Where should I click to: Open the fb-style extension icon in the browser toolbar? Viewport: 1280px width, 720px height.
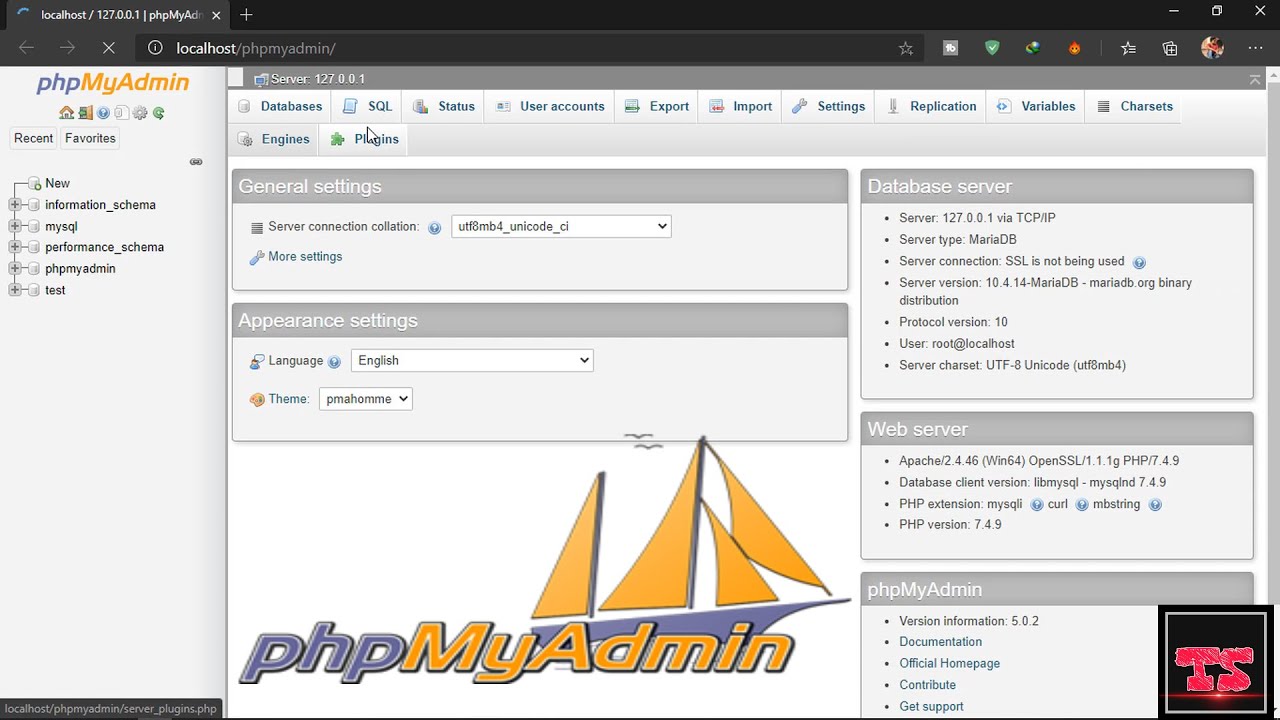(x=950, y=48)
